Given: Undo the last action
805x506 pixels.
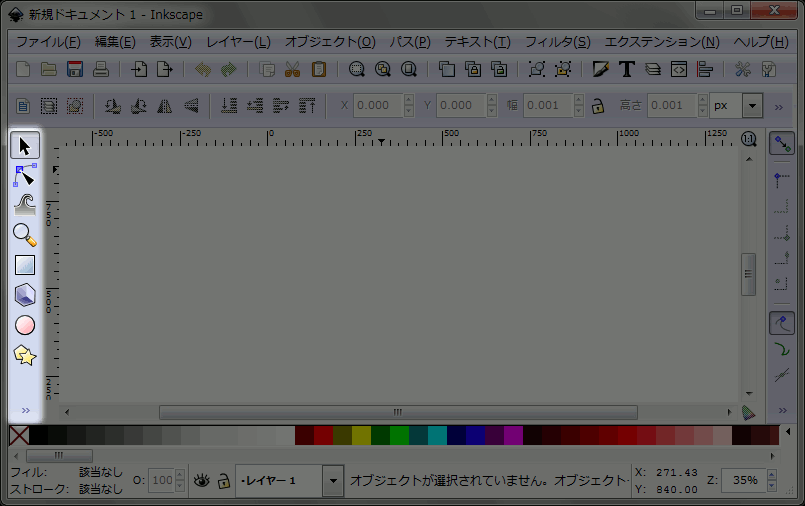Looking at the screenshot, I should (203, 69).
